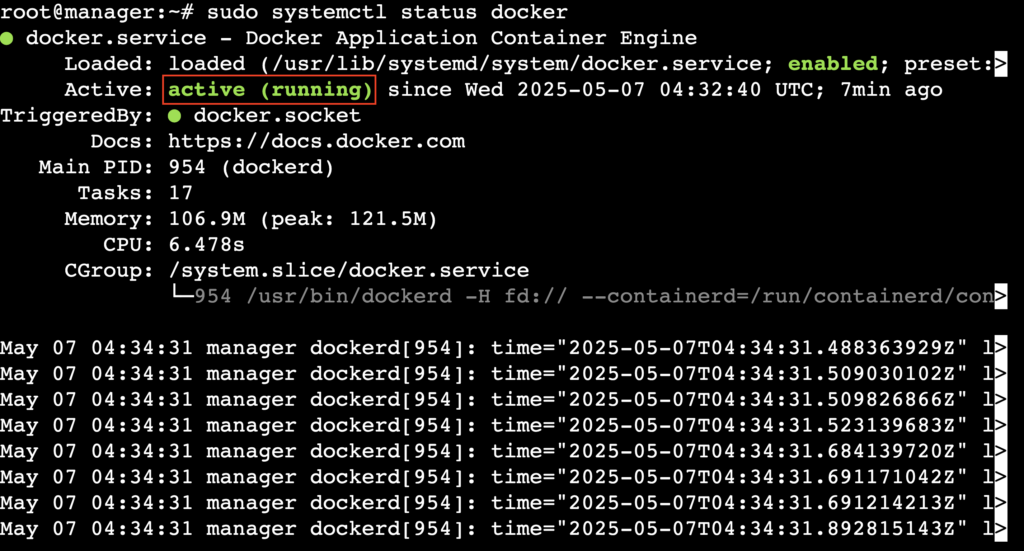Click the truncation arrow after --containerd=/run/containerd/con
Screen dimensions: 1024x551
tap(1000, 296)
